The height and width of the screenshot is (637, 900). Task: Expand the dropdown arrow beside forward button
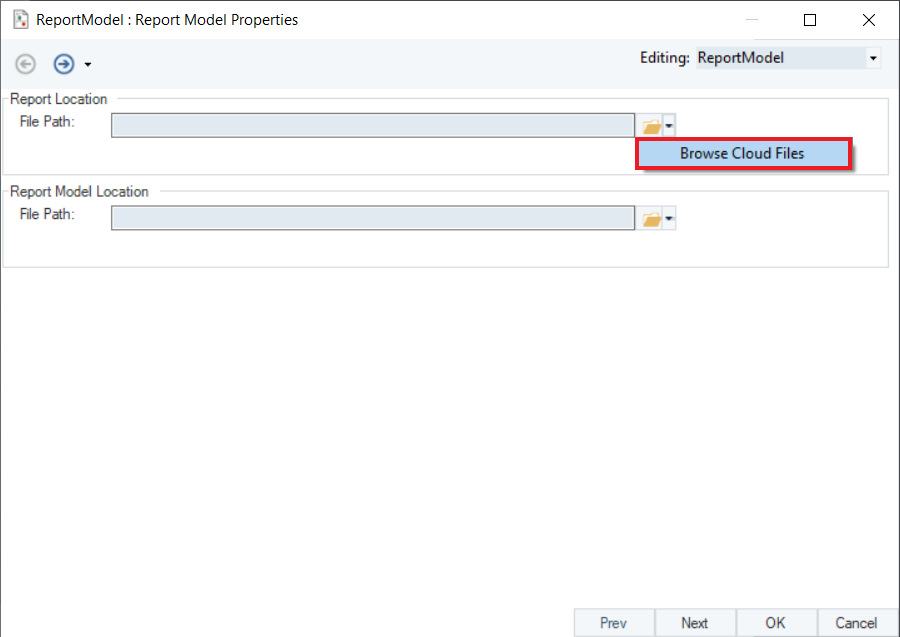[x=88, y=65]
